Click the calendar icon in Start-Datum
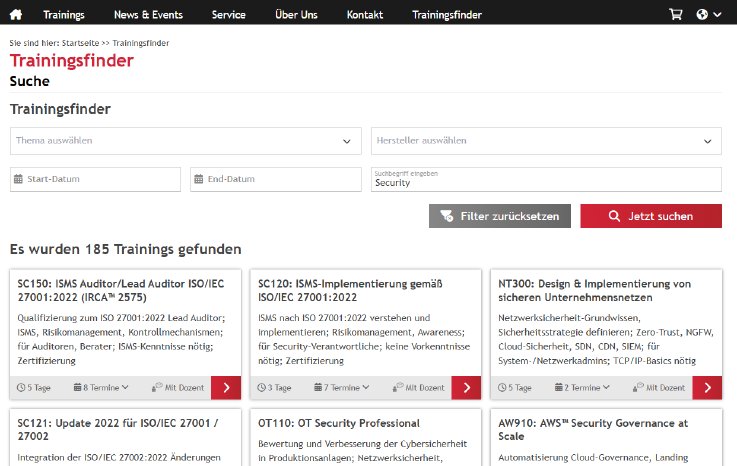Screen dimensions: 737x466 tap(18, 179)
